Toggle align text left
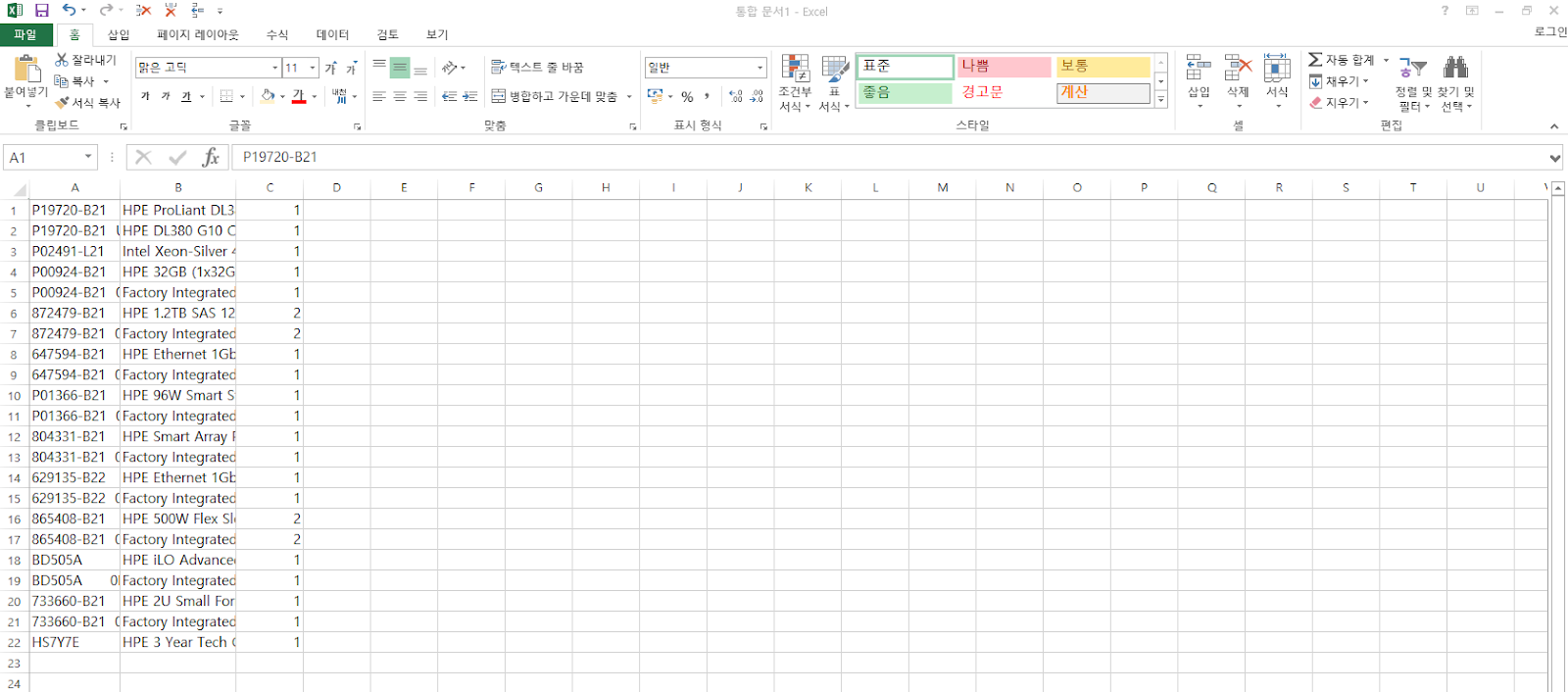The image size is (1568, 692). click(379, 96)
